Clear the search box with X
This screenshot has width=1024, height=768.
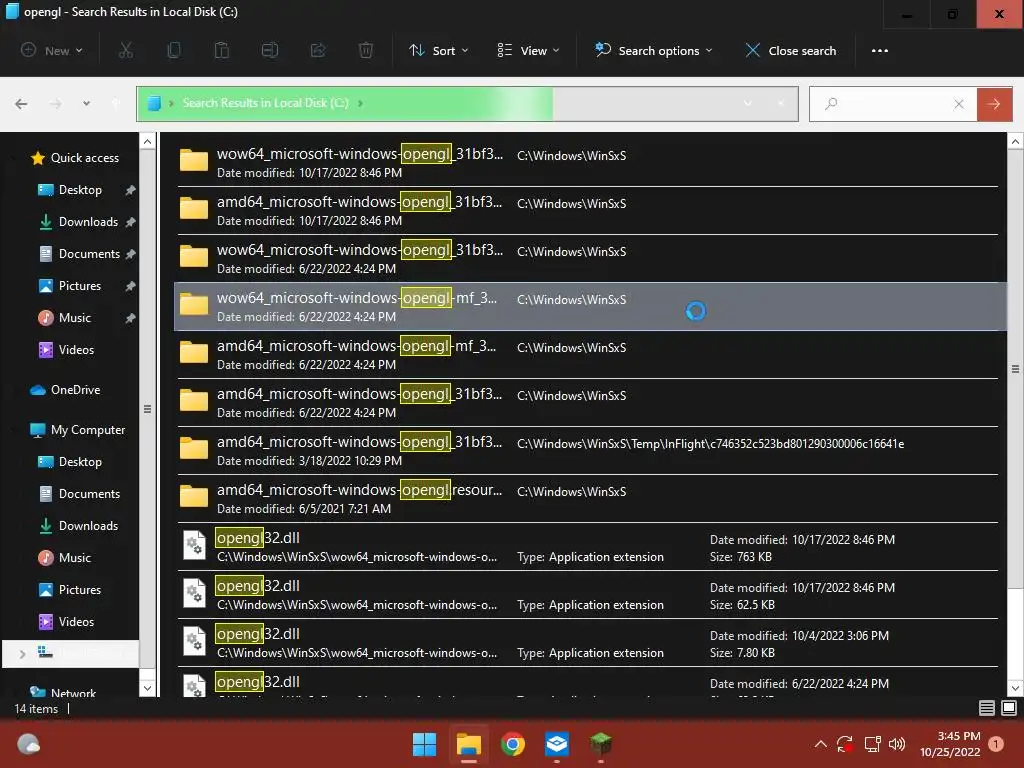(959, 104)
